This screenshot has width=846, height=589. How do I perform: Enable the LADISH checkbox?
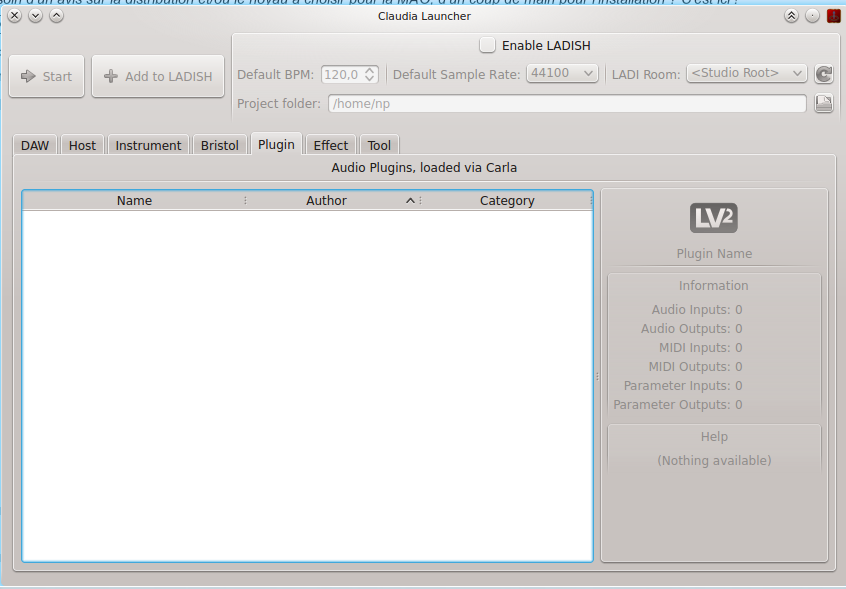point(487,45)
